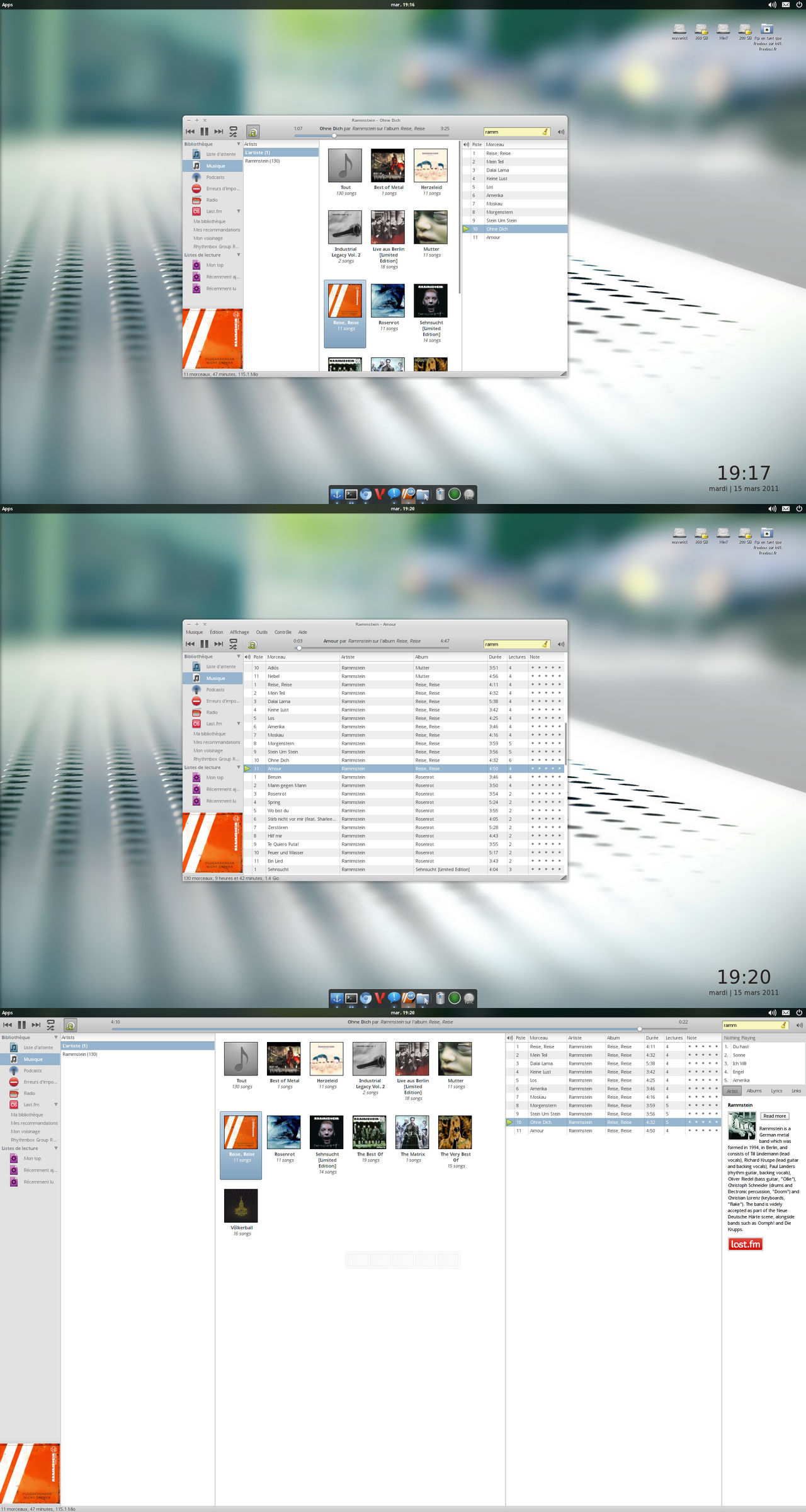This screenshot has height=1512, width=806.
Task: Click the track list scrollbar in middle window
Action: pos(566,743)
